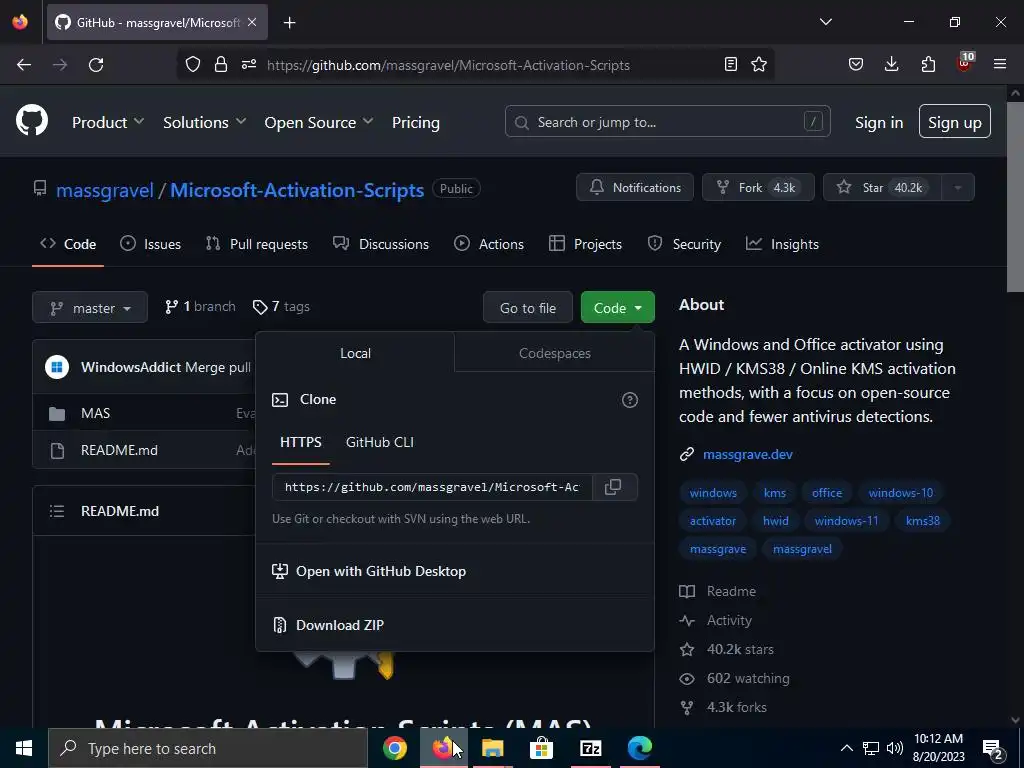Click the Sign up button
The image size is (1024, 768).
(954, 121)
